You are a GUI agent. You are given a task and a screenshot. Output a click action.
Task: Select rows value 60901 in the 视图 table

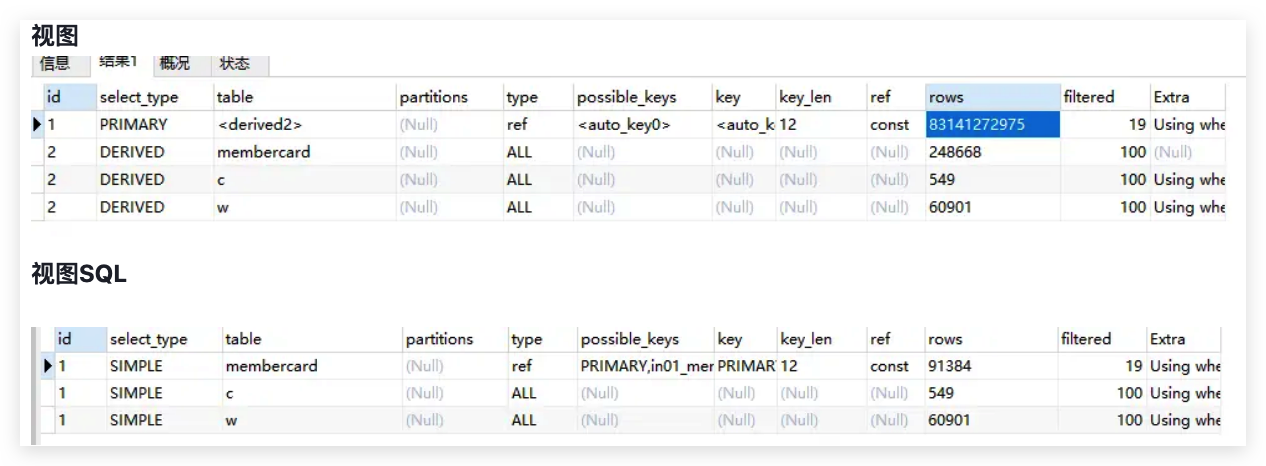point(992,207)
